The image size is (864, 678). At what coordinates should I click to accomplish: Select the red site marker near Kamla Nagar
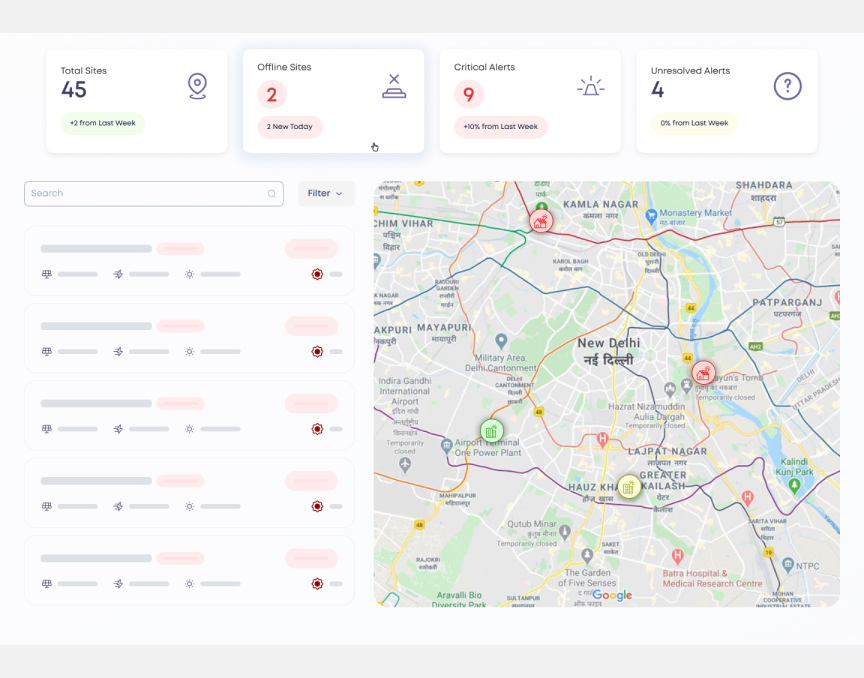541,221
